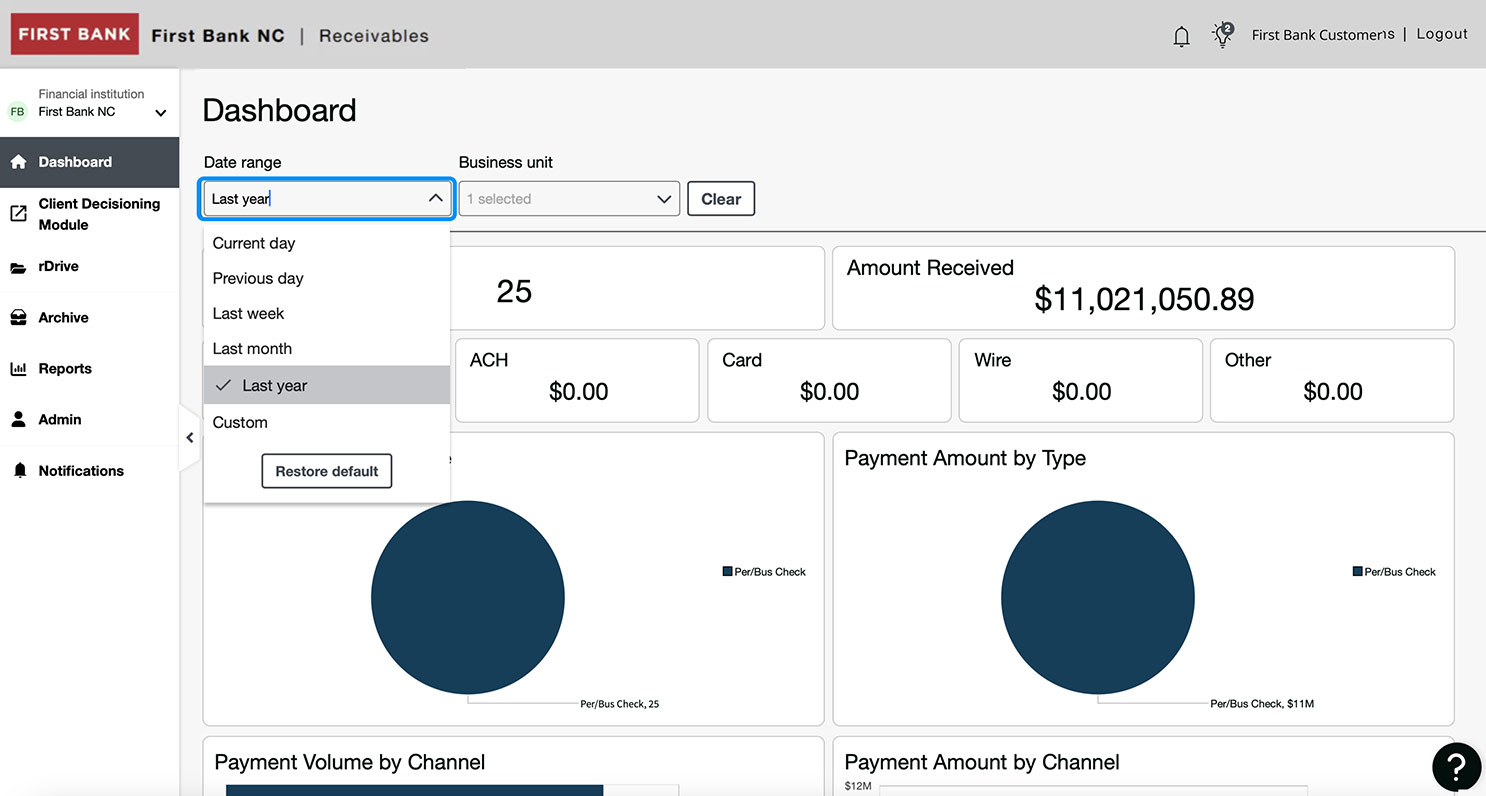Click the Client Decisioning Module external-link icon
The width and height of the screenshot is (1486, 796).
tap(18, 214)
